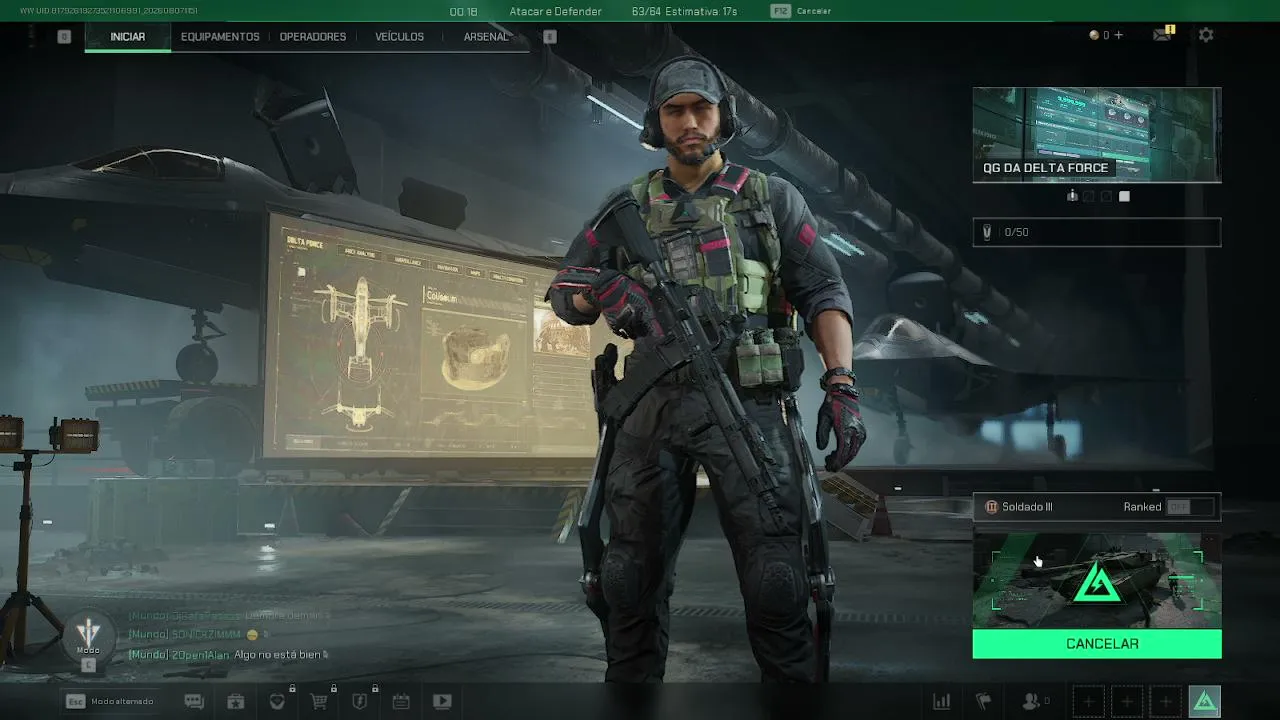
Task: Add currency with the plus icon
Action: click(x=1118, y=35)
